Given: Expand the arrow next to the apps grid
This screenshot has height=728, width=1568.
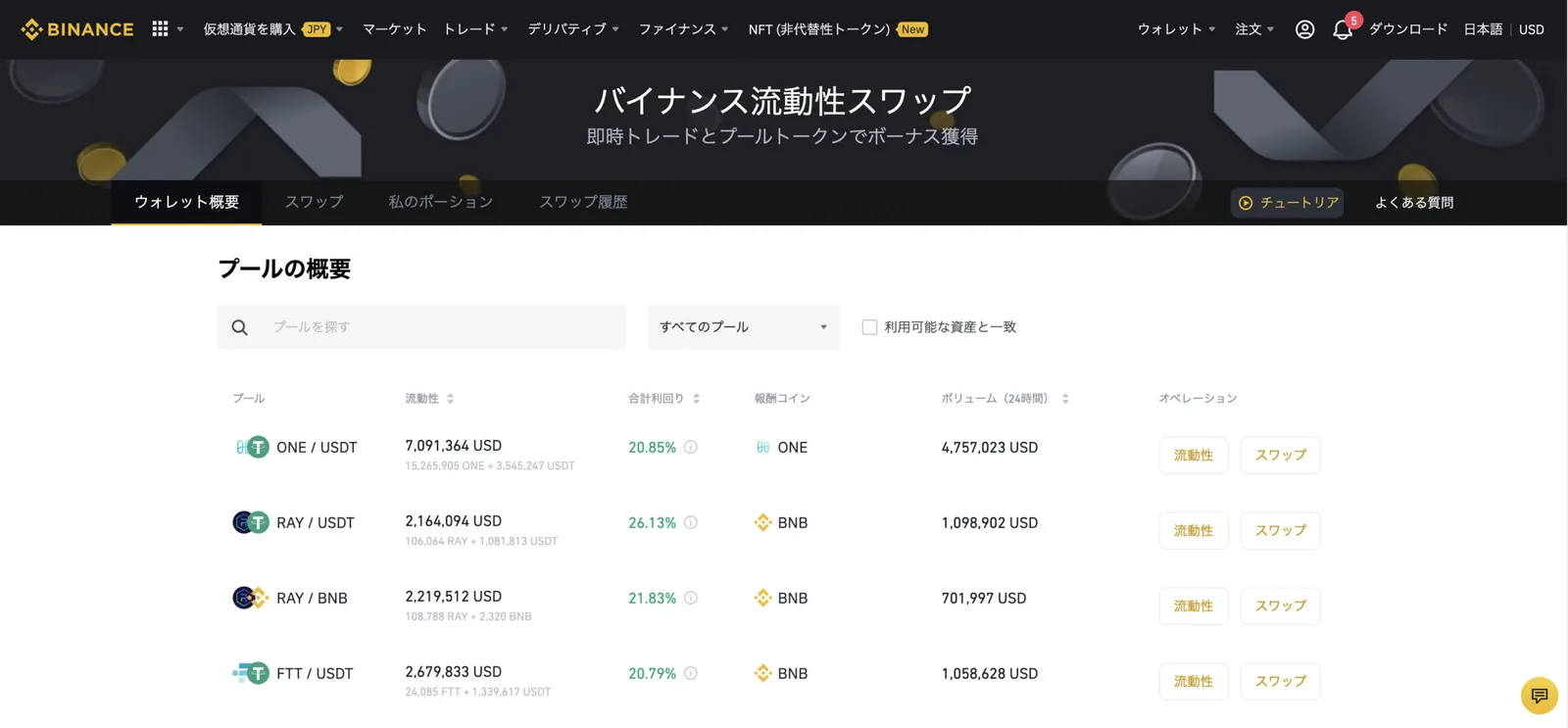Looking at the screenshot, I should (x=180, y=29).
